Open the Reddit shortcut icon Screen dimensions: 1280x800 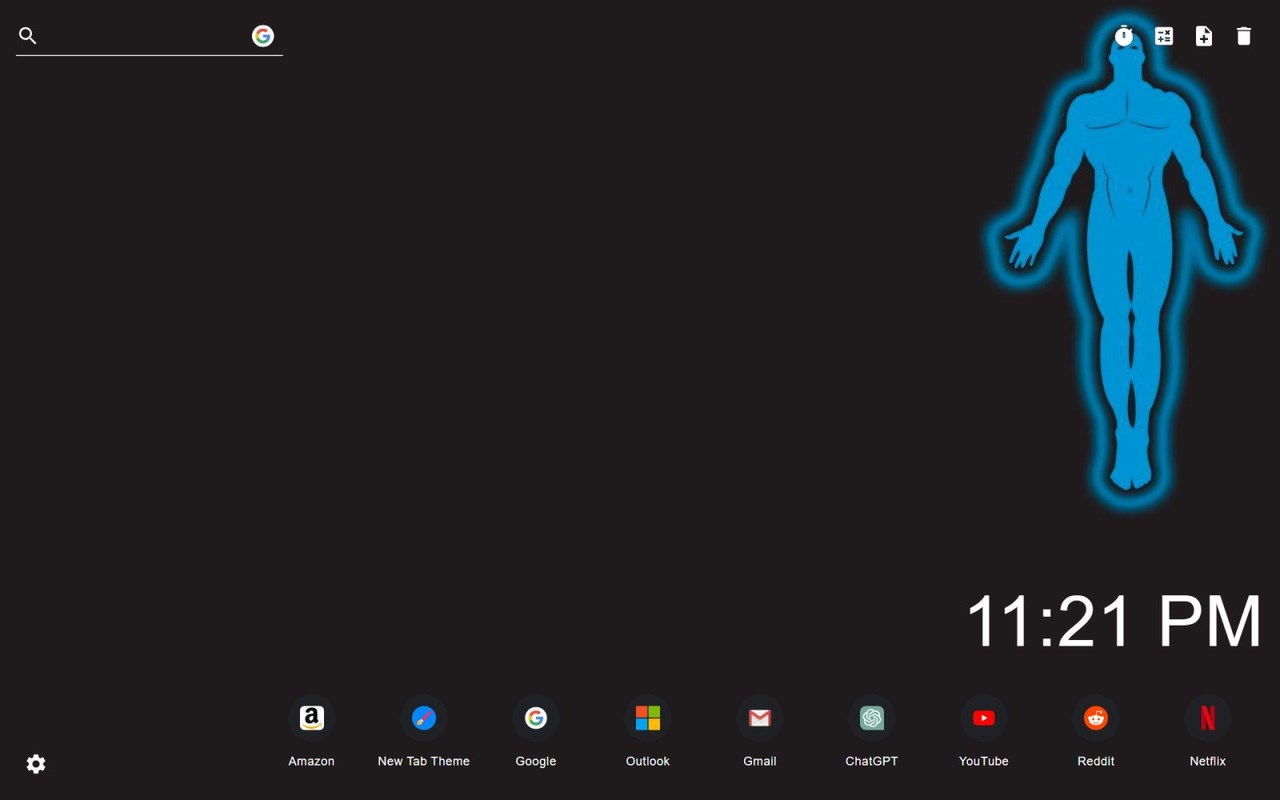pos(1096,718)
